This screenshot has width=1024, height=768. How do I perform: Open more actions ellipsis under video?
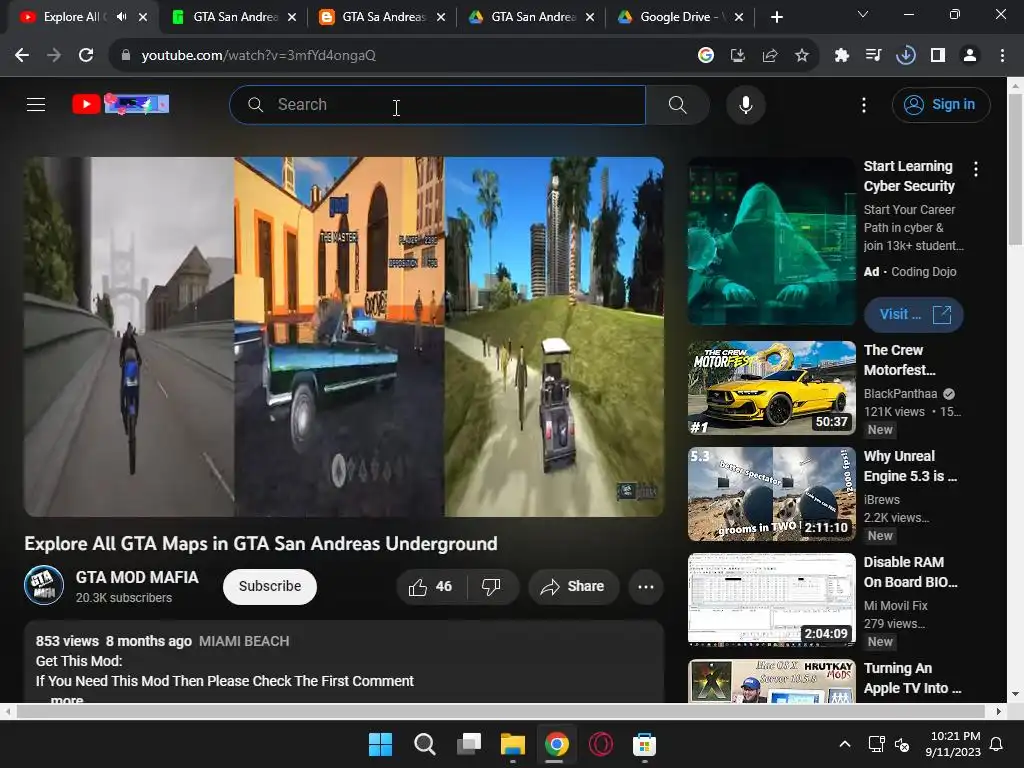(646, 586)
